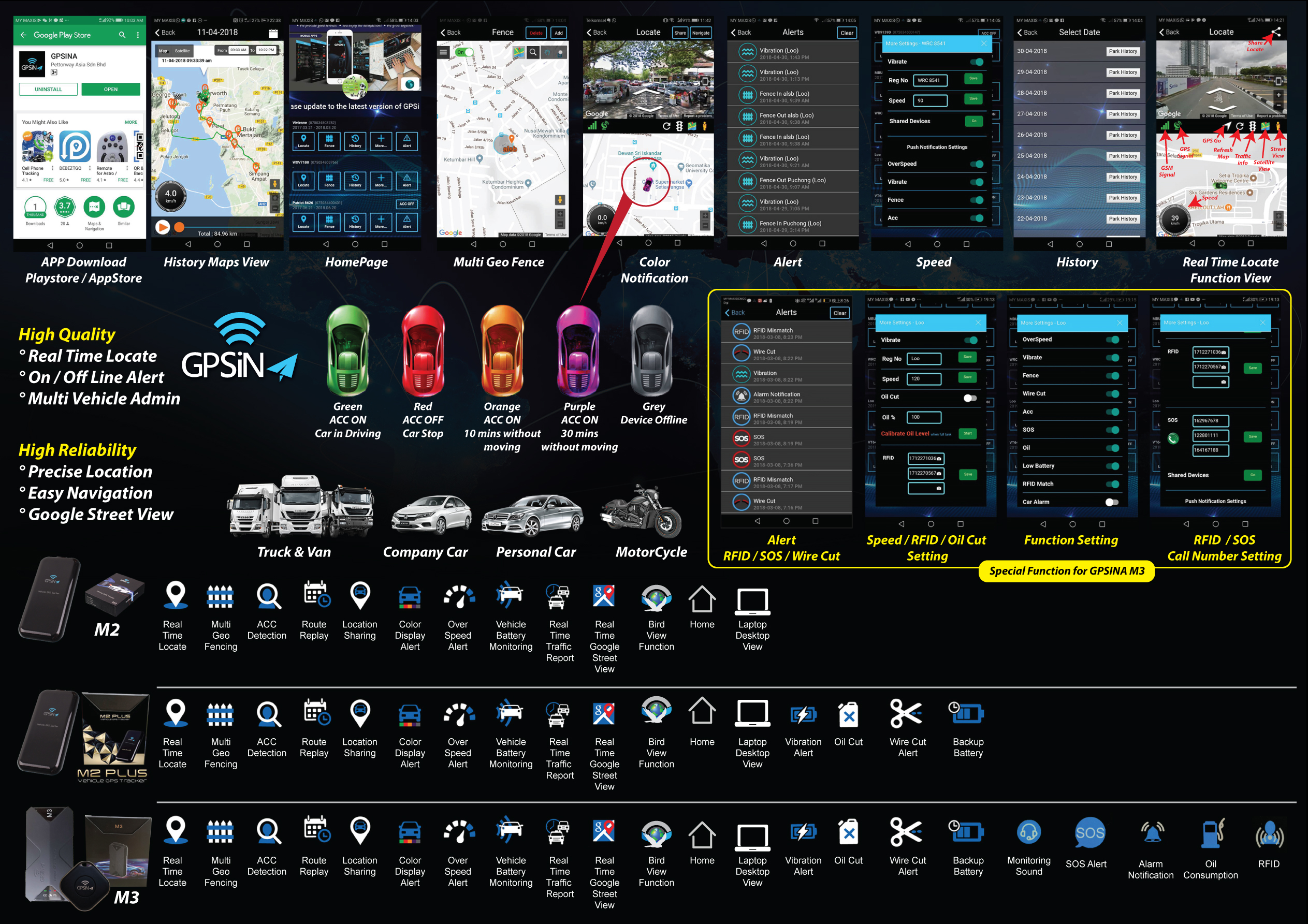Expand More... options for Vivienne on HomePage
The width and height of the screenshot is (1308, 924).
(381, 141)
